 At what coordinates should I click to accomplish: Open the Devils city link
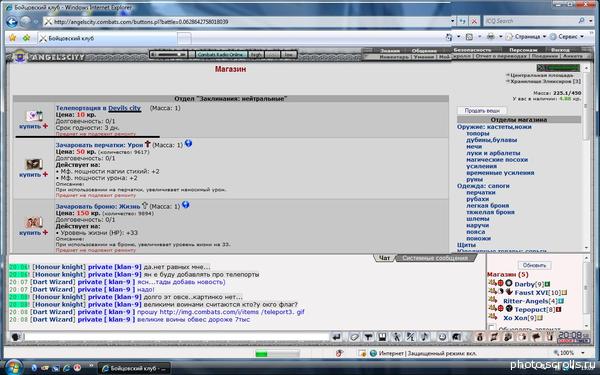pyautogui.click(x=125, y=108)
